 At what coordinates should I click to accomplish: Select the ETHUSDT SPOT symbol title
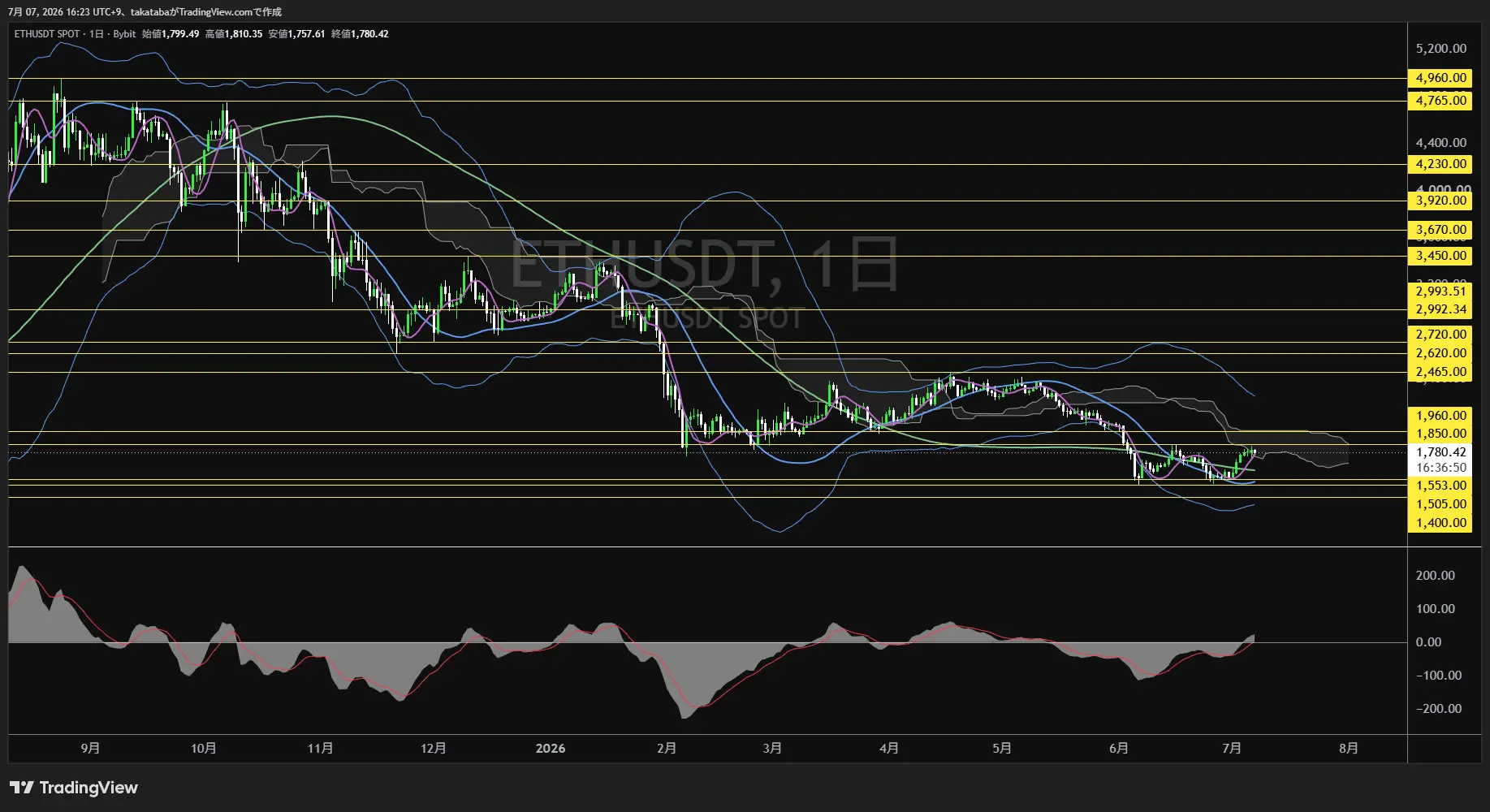(x=47, y=34)
